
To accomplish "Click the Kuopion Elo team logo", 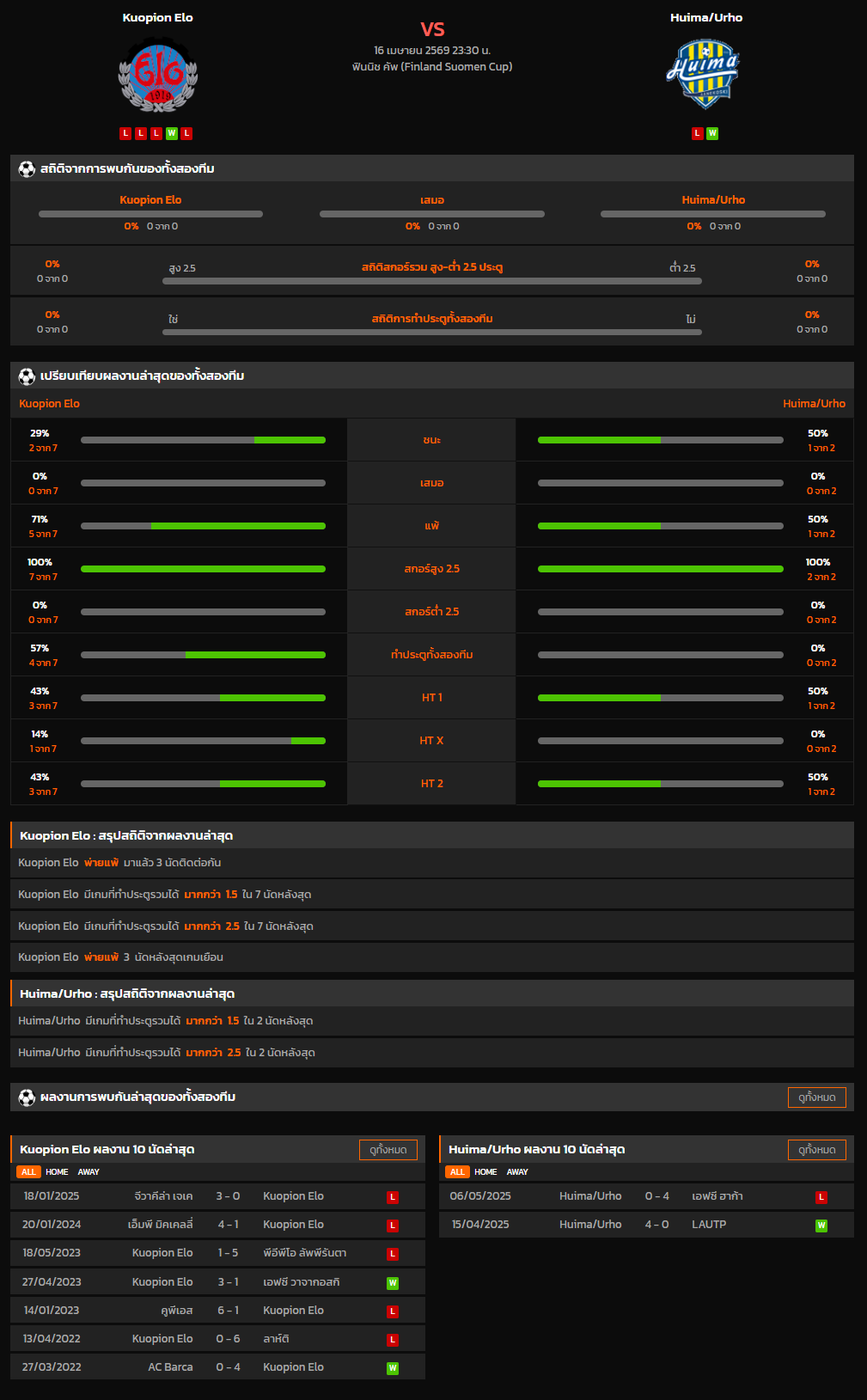I will tap(158, 76).
